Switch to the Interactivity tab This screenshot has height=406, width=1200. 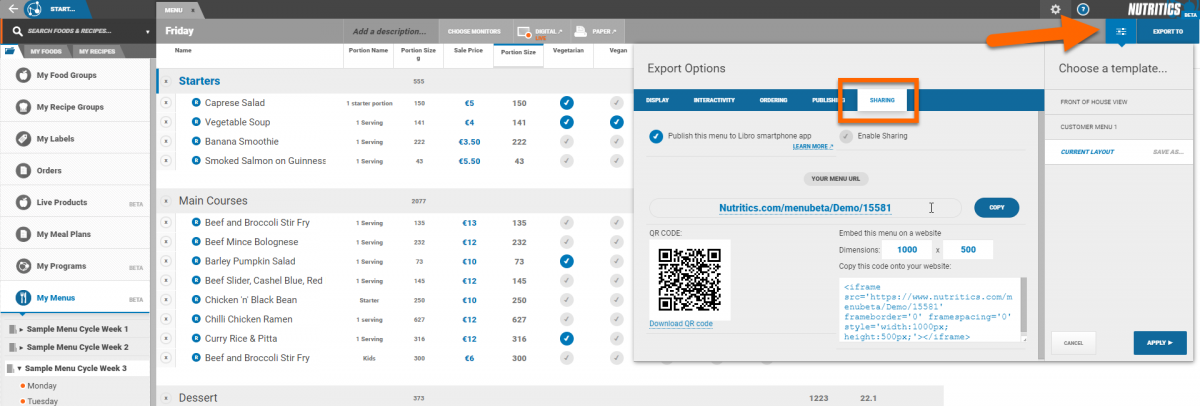click(715, 100)
